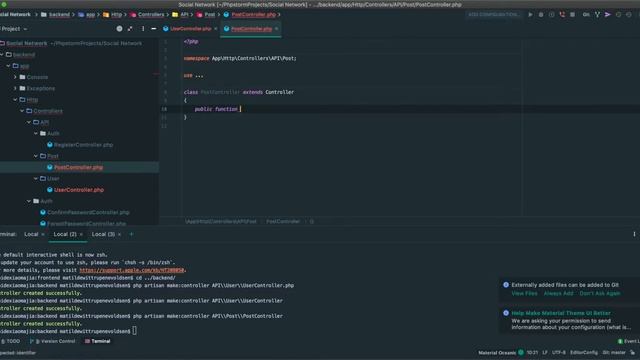Switch to Local (3) terminal tab
Image resolution: width=640 pixels, height=360 pixels.
tap(103, 234)
